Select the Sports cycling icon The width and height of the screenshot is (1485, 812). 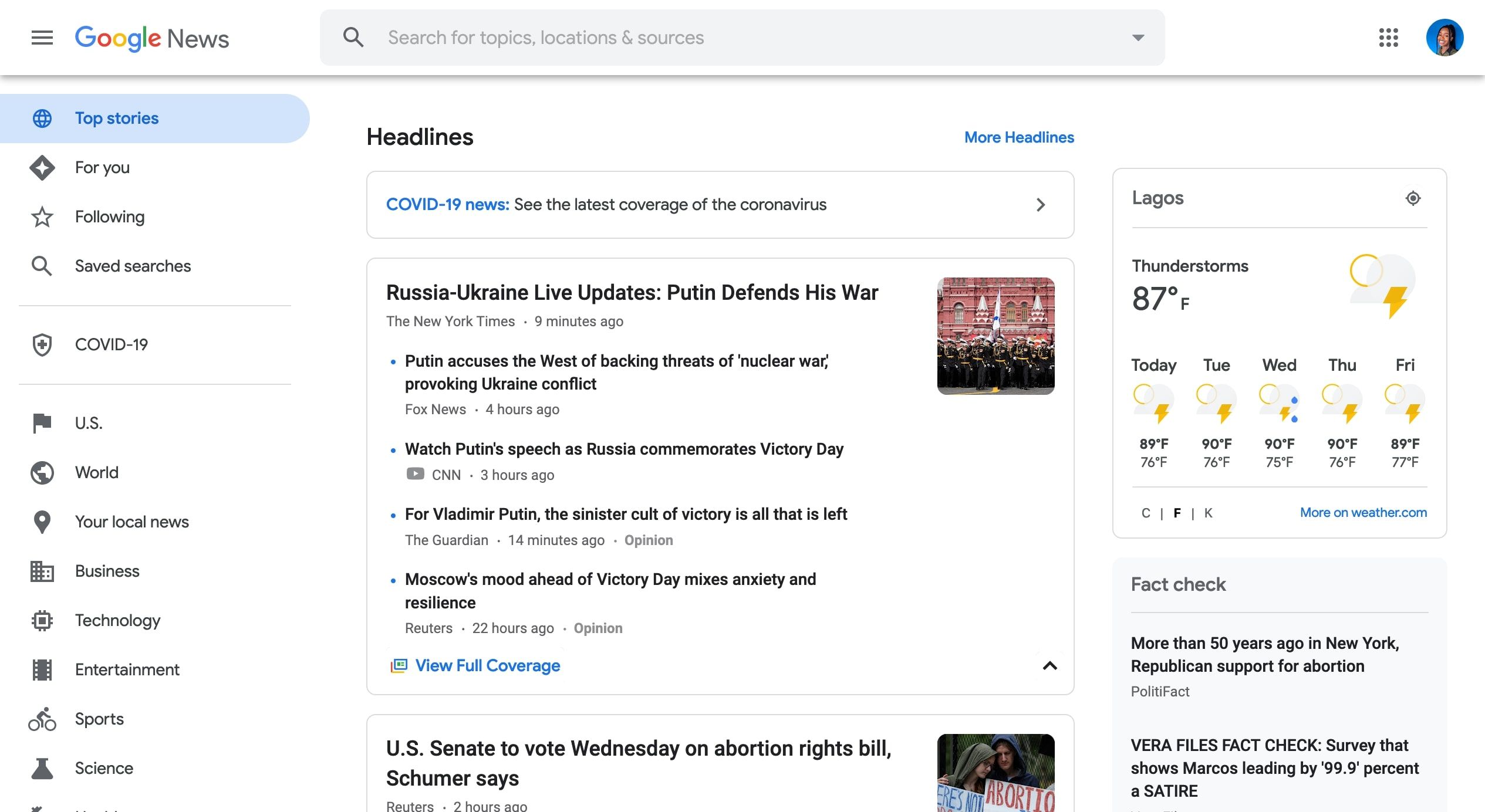point(42,719)
